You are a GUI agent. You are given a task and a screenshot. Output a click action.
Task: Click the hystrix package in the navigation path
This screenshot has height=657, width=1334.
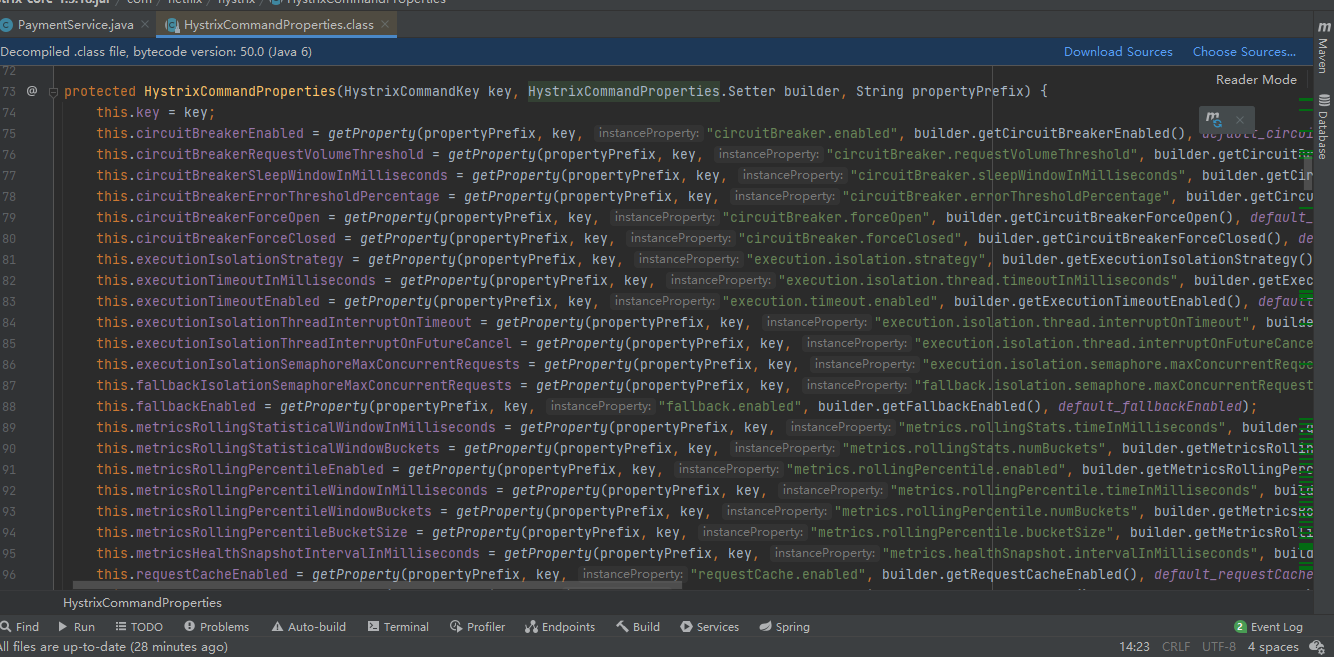(236, 2)
